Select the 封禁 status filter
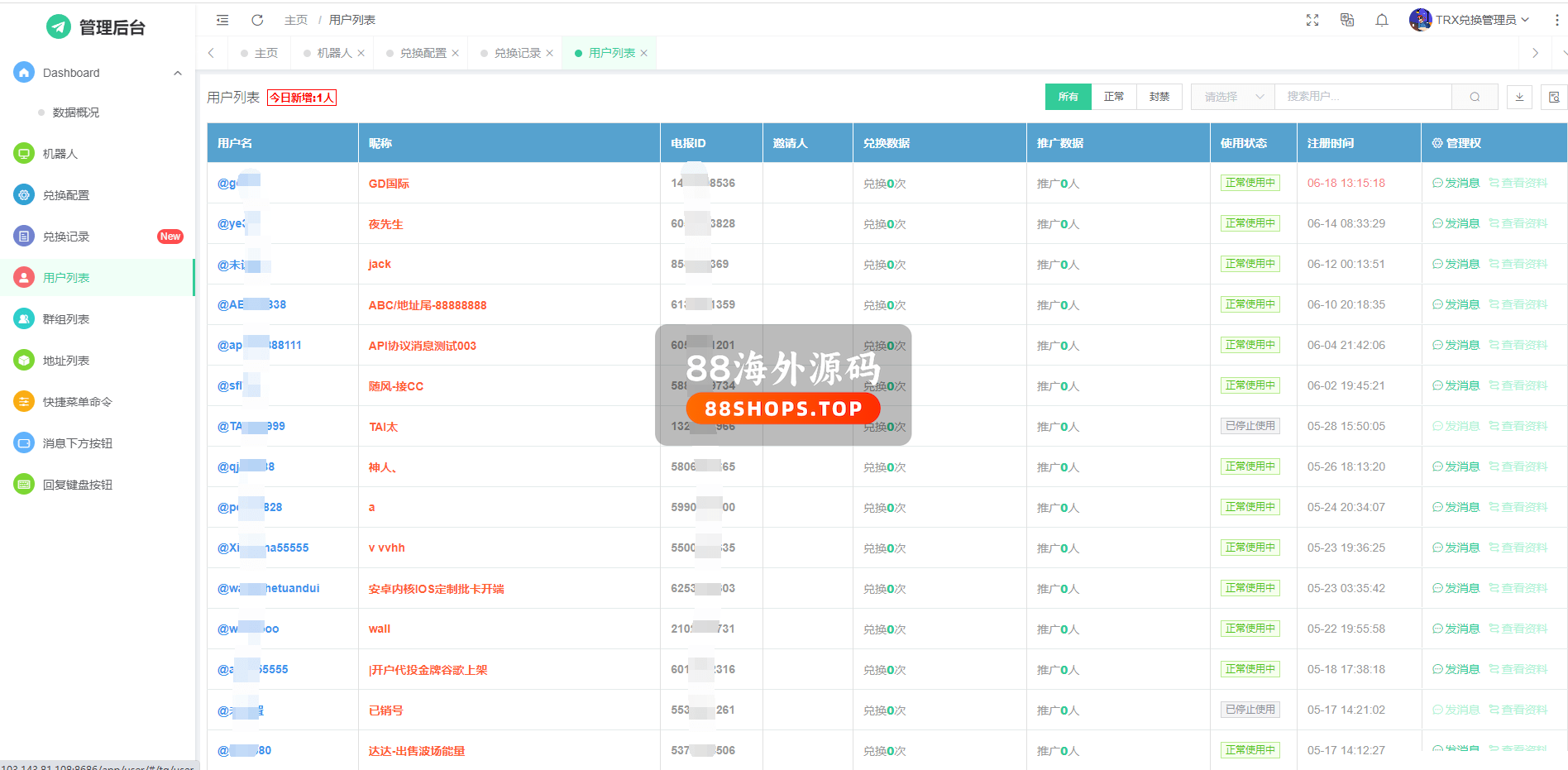The image size is (1568, 770). coord(1159,97)
